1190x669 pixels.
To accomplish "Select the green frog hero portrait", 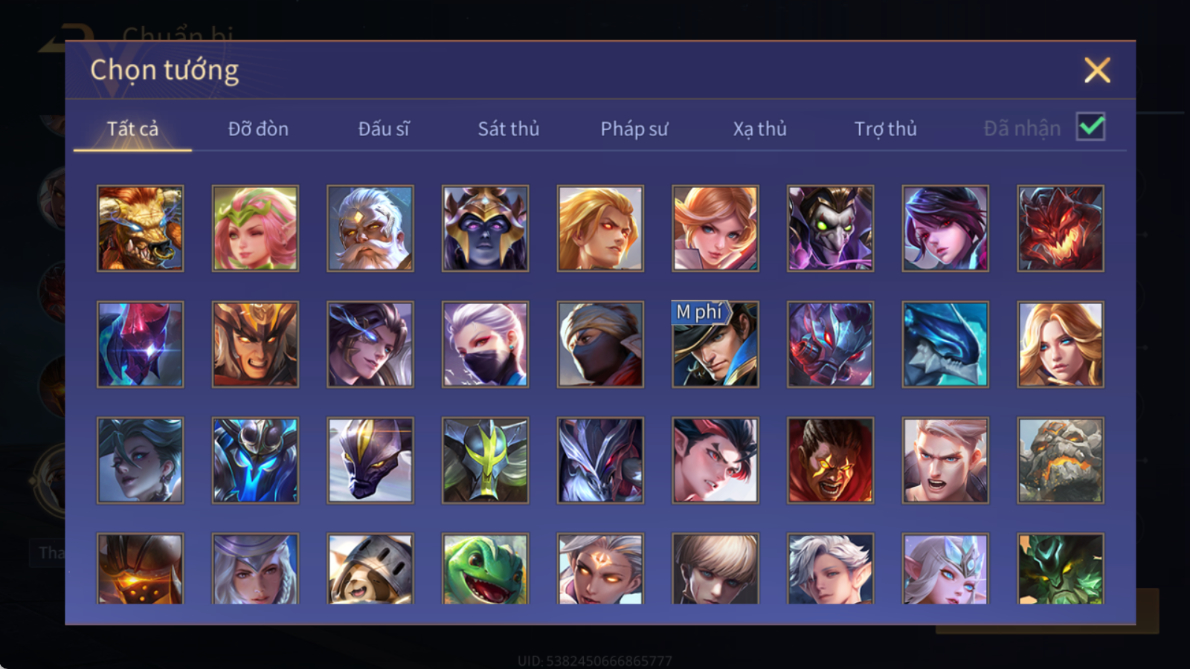I will click(486, 569).
